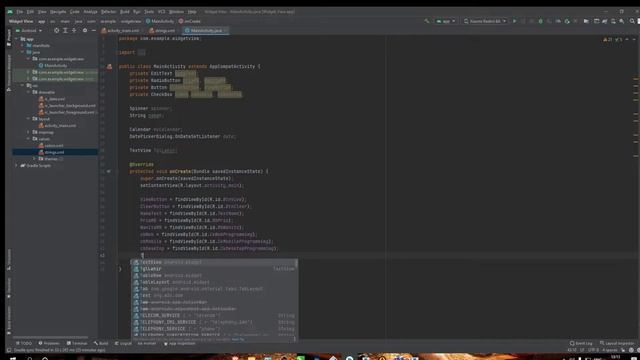The width and height of the screenshot is (640, 360).
Task: Open the Android project view dropdown
Action: (x=29, y=31)
